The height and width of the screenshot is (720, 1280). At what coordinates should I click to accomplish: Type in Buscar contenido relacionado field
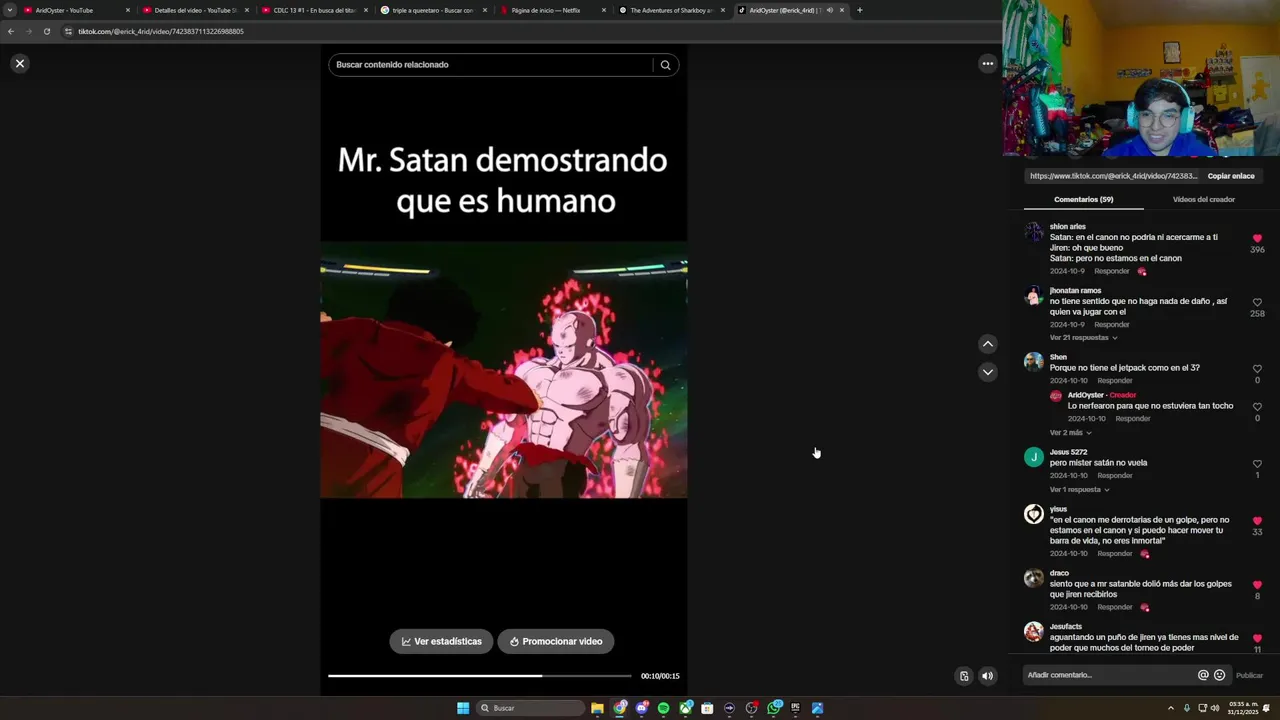[x=490, y=65]
